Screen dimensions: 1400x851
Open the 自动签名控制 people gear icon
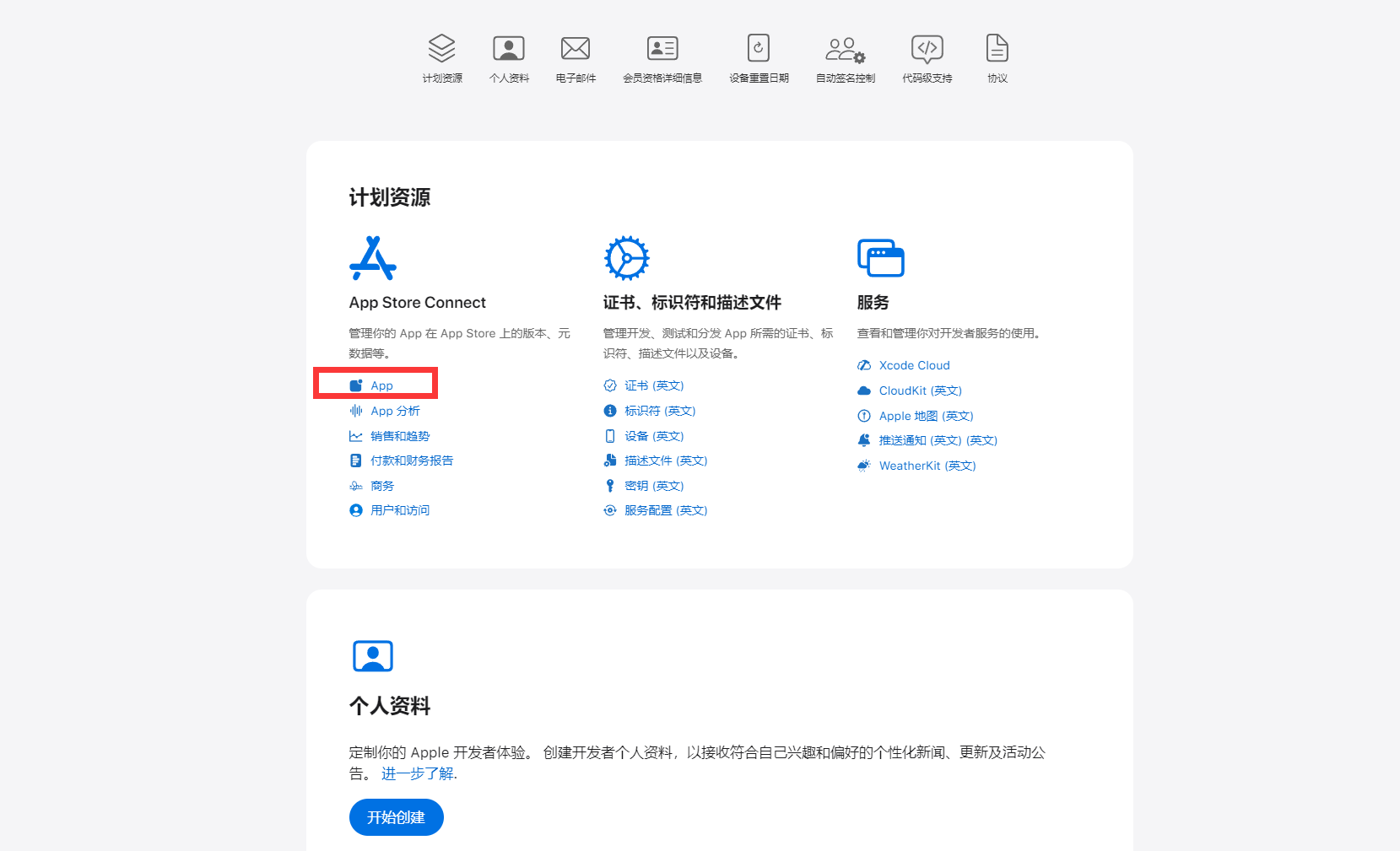tap(845, 50)
